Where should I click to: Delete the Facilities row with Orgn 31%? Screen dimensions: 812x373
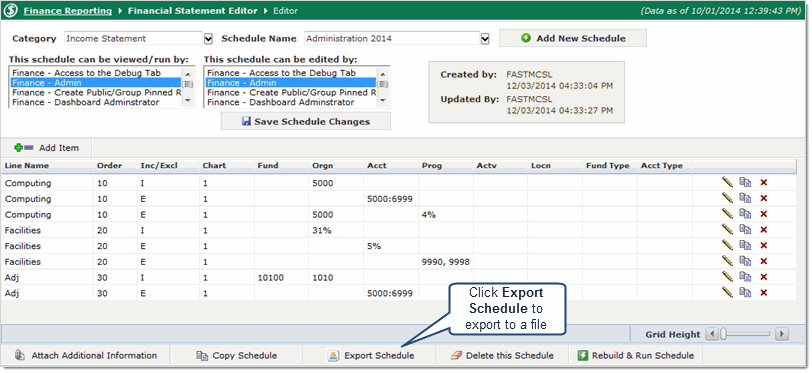click(x=763, y=229)
